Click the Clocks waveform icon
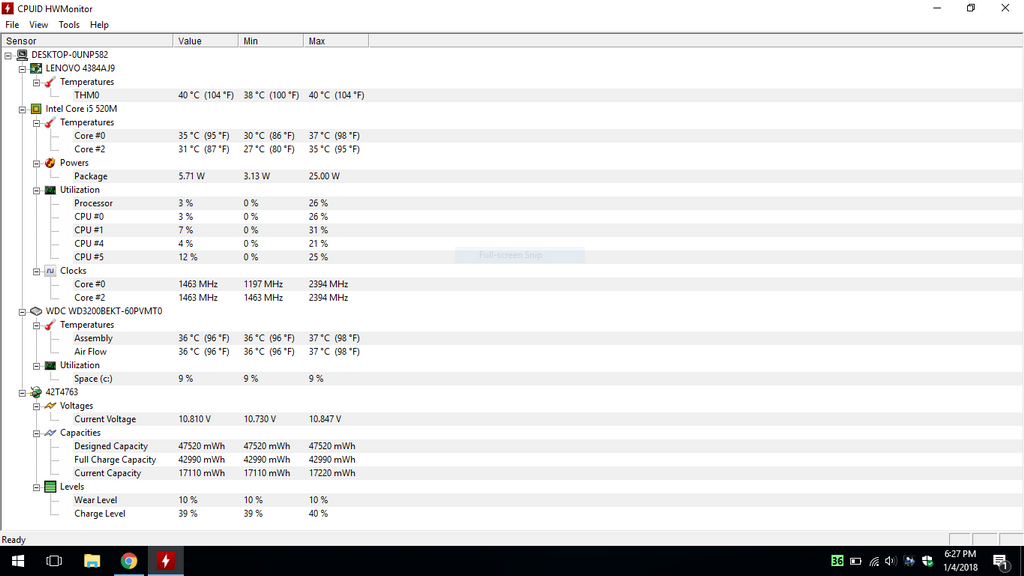This screenshot has width=1024, height=576. point(50,270)
